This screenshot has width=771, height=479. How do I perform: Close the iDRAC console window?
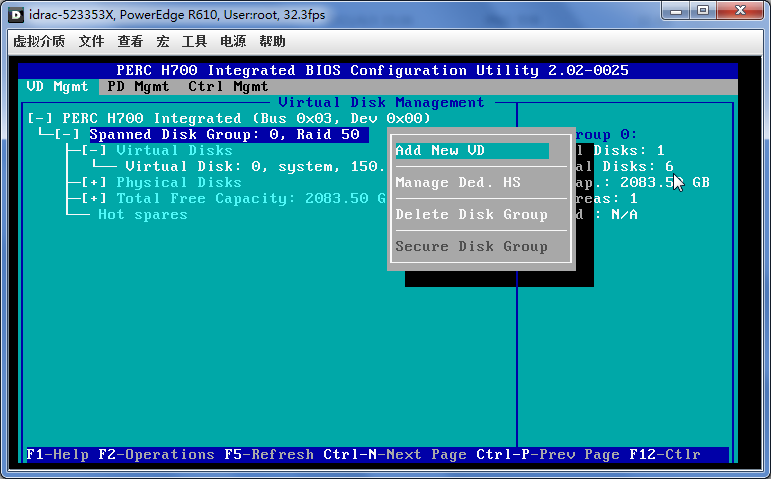click(741, 10)
